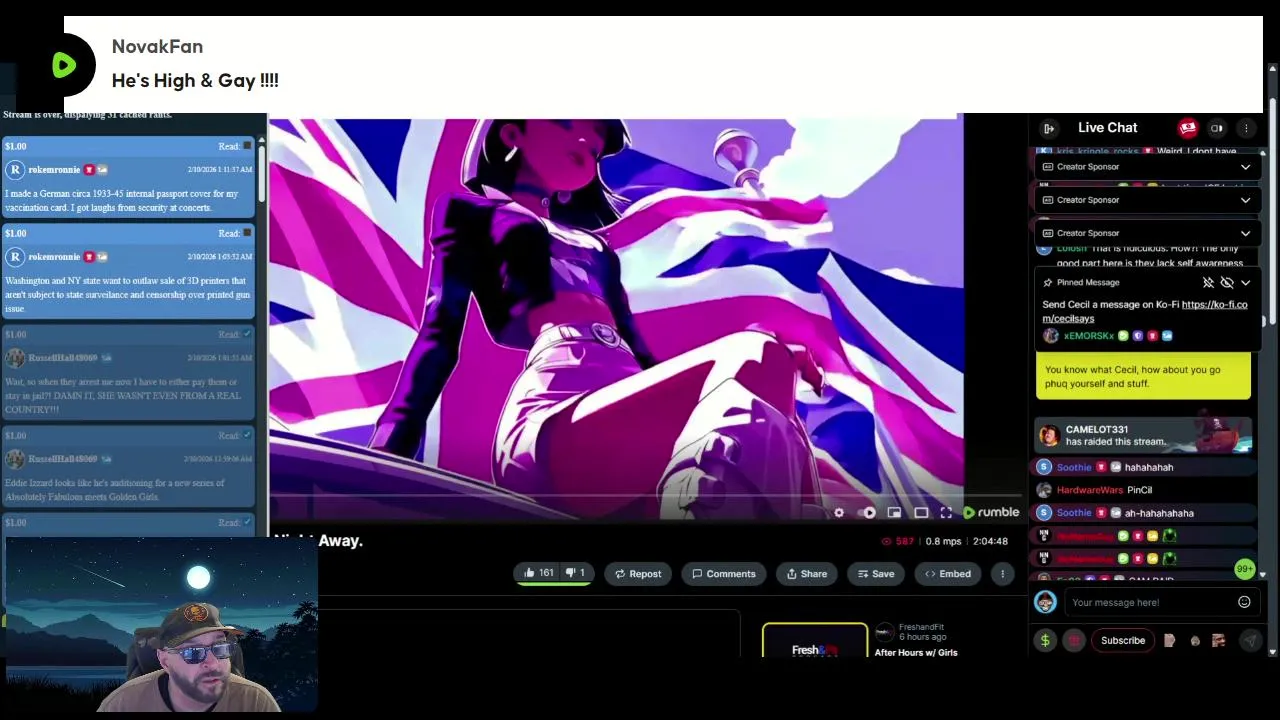This screenshot has width=1280, height=720.
Task: Expand the first Creator Sponsor banner
Action: pyautogui.click(x=1245, y=167)
